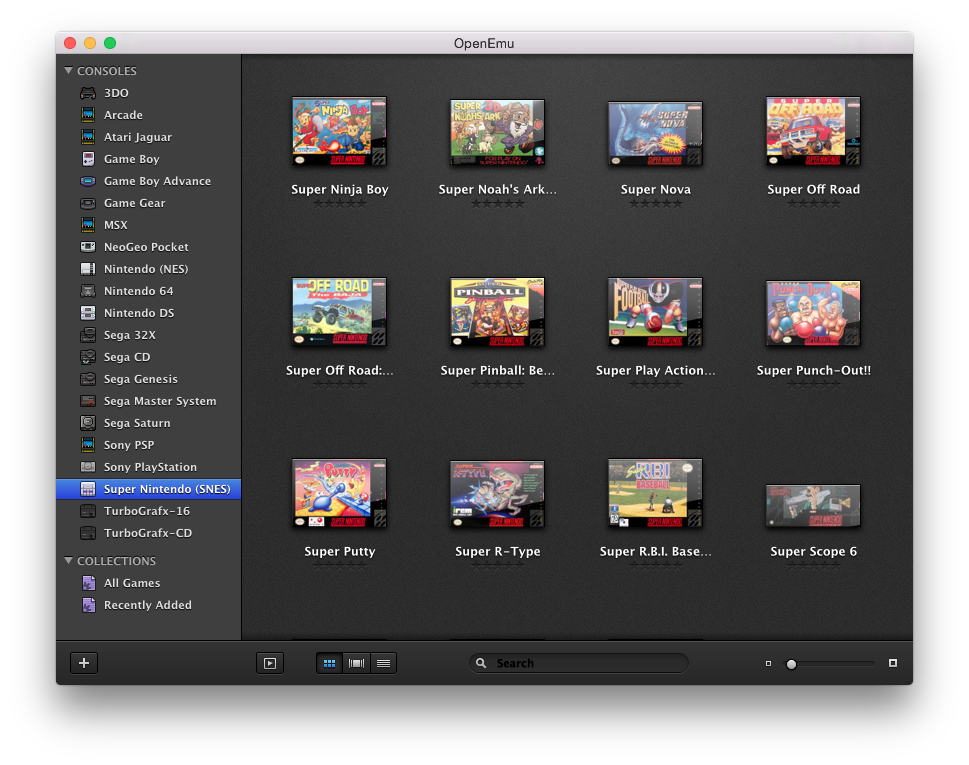This screenshot has width=969, height=765.
Task: Rate Super Nova with stars
Action: 656,203
